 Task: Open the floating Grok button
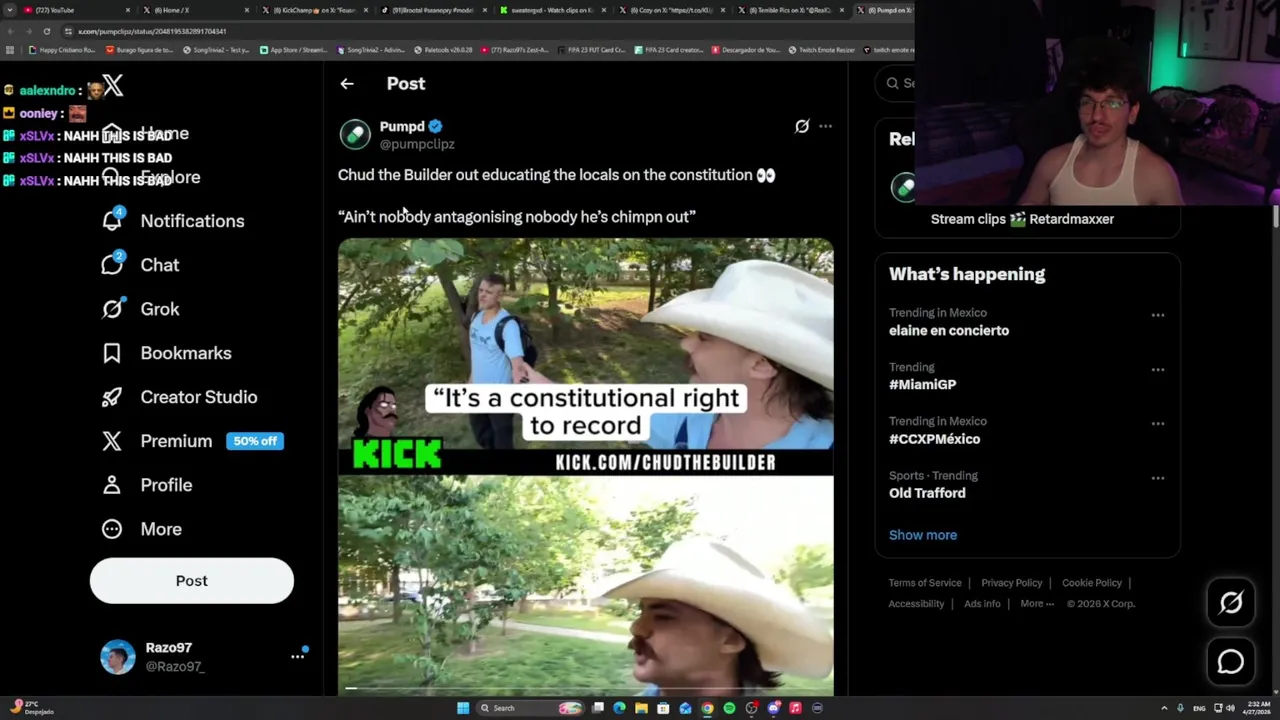point(1231,602)
